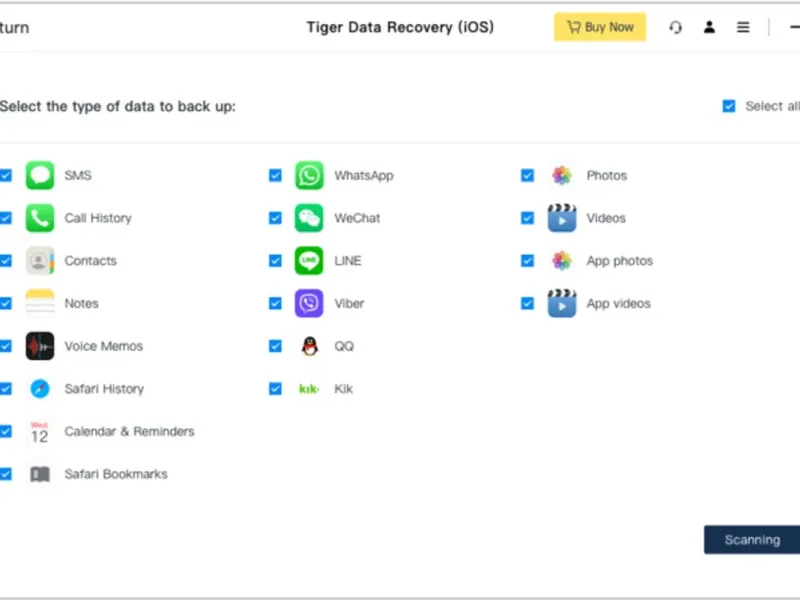This screenshot has height=600, width=800.
Task: Click the Safari Bookmarks book icon
Action: (x=40, y=474)
